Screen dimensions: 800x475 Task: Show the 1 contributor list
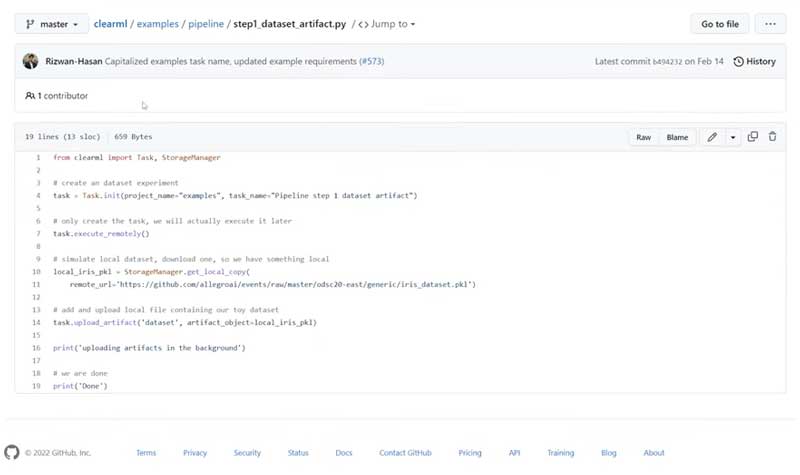[x=57, y=95]
